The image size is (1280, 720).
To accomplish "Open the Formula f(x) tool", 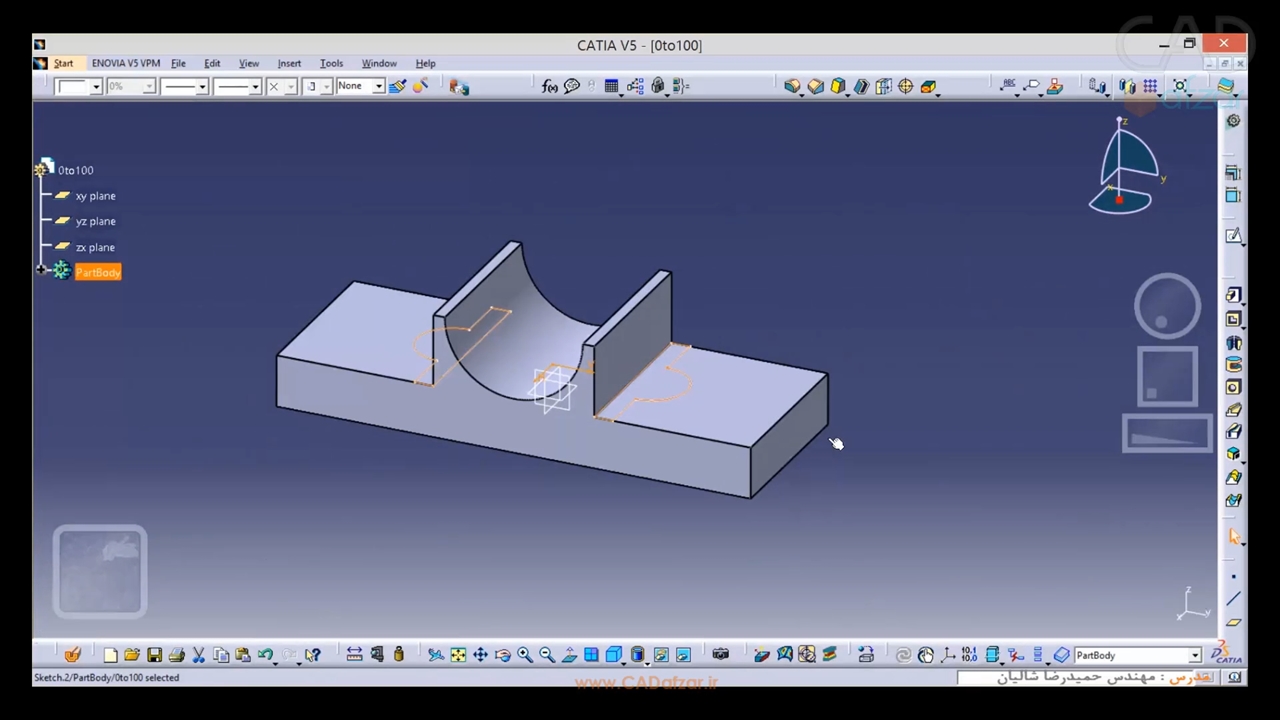I will (x=549, y=87).
